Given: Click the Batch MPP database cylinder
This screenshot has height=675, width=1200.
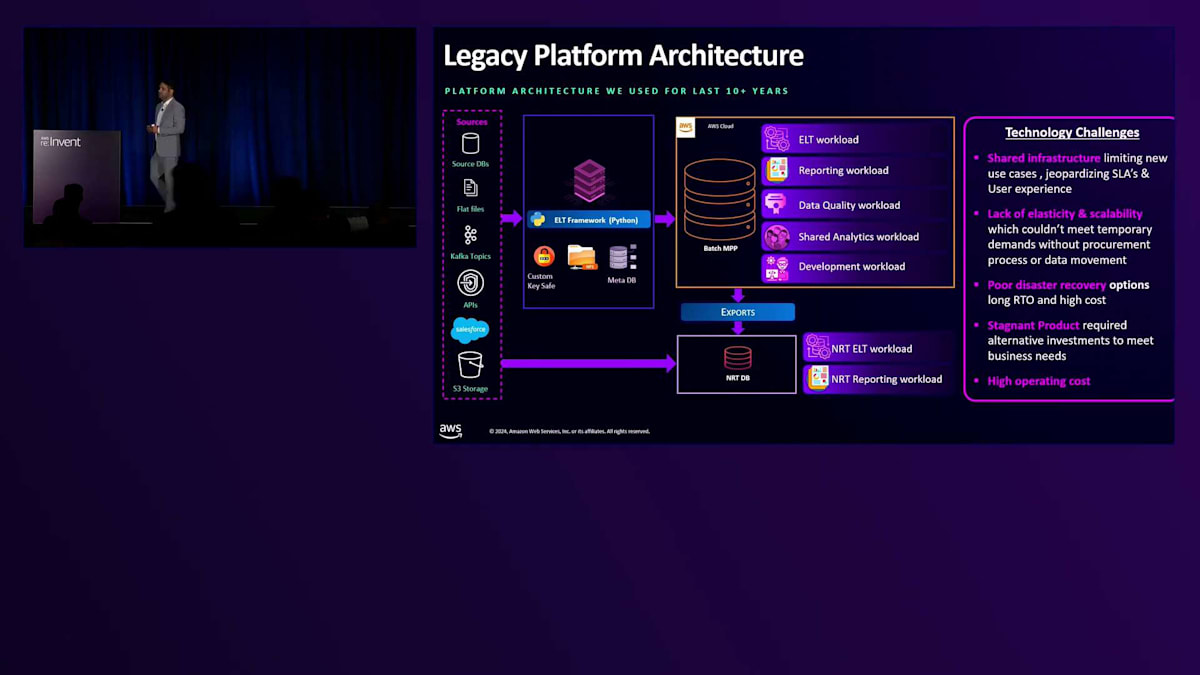Looking at the screenshot, I should pos(719,199).
